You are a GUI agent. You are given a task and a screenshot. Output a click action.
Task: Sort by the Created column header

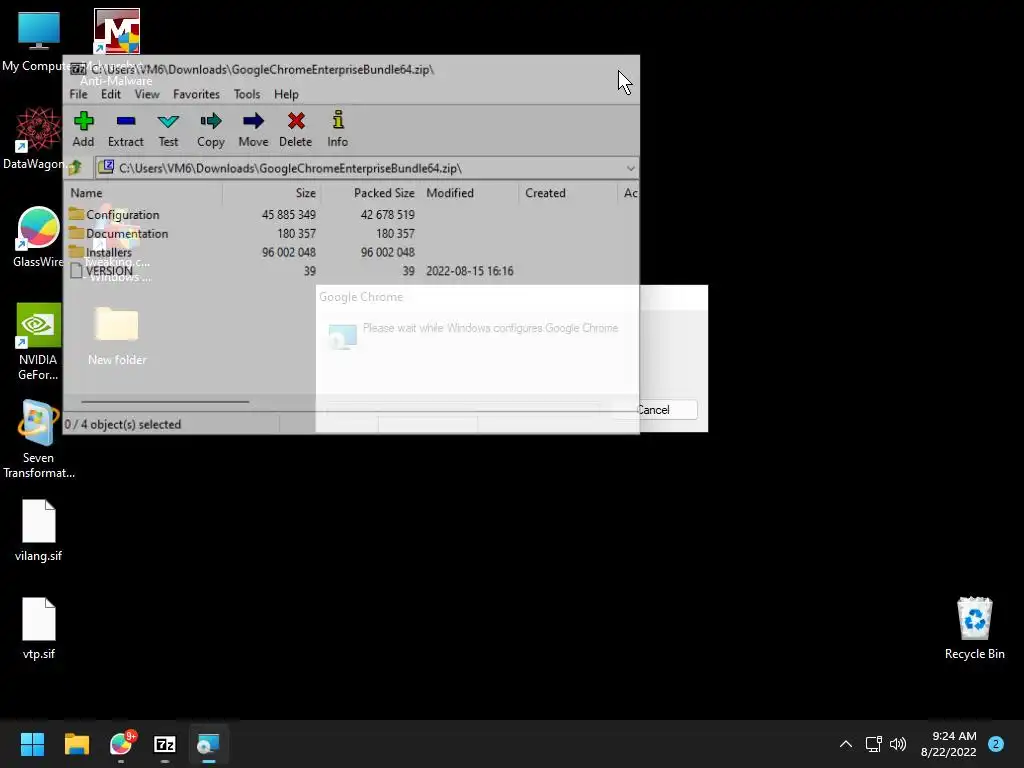568,193
